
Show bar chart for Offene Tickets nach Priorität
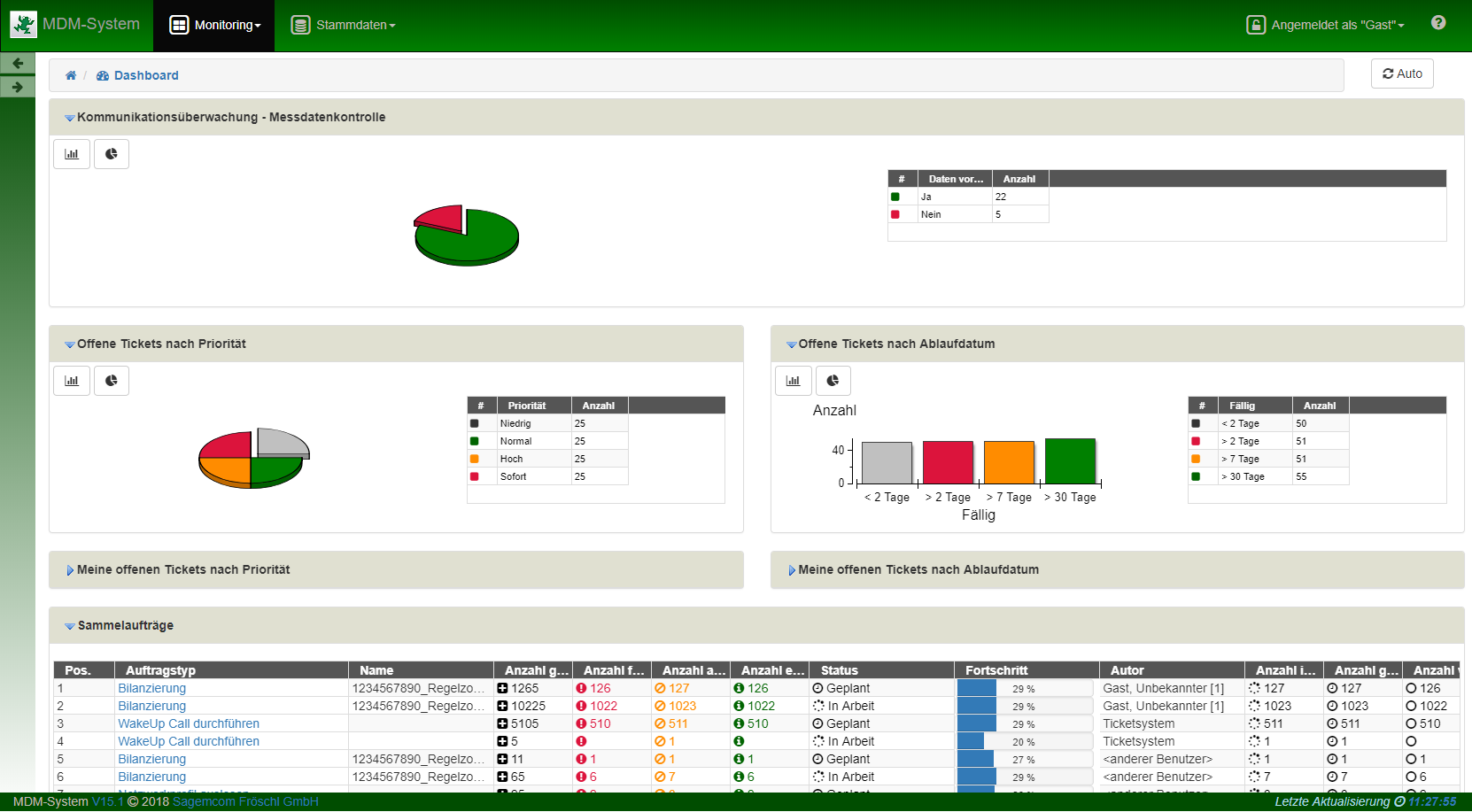click(72, 381)
